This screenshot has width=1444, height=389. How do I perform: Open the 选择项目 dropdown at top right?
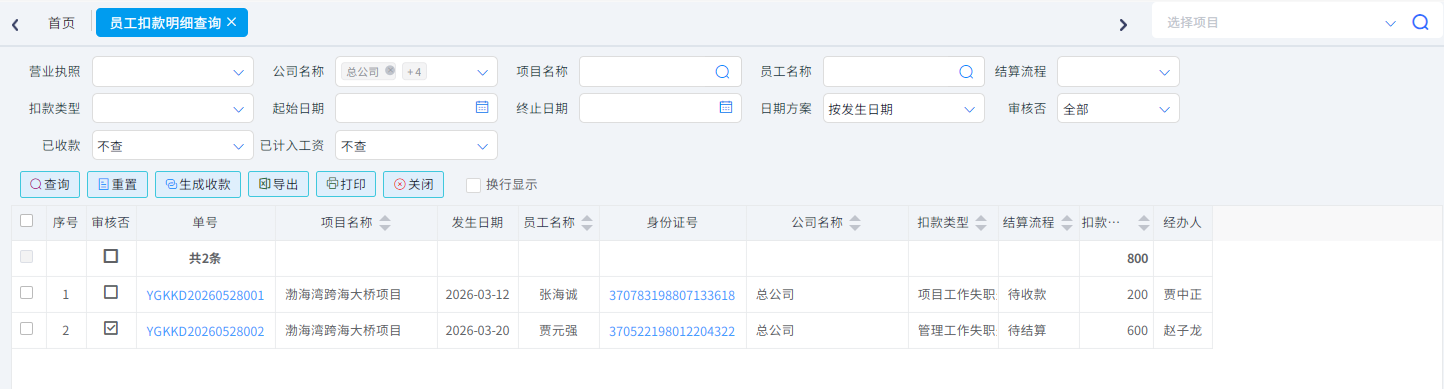(1390, 22)
